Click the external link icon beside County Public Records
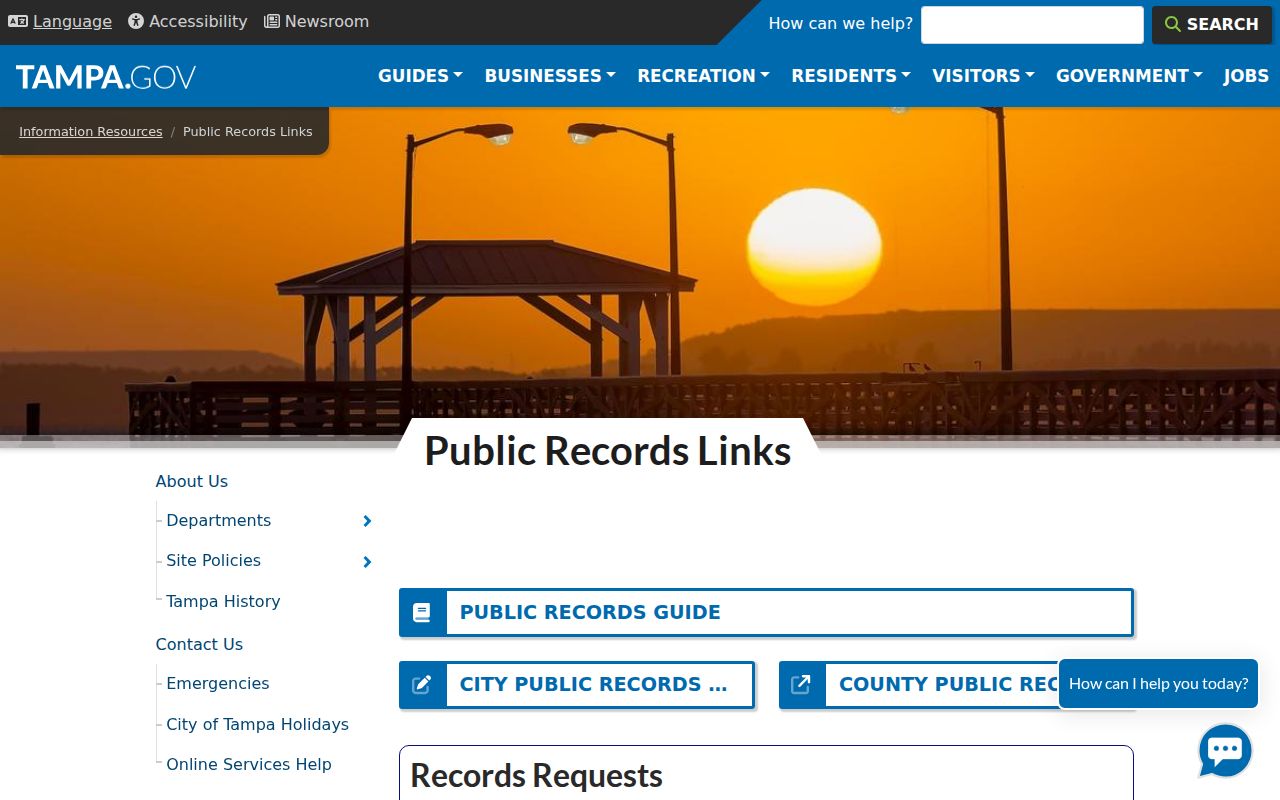 [x=801, y=685]
